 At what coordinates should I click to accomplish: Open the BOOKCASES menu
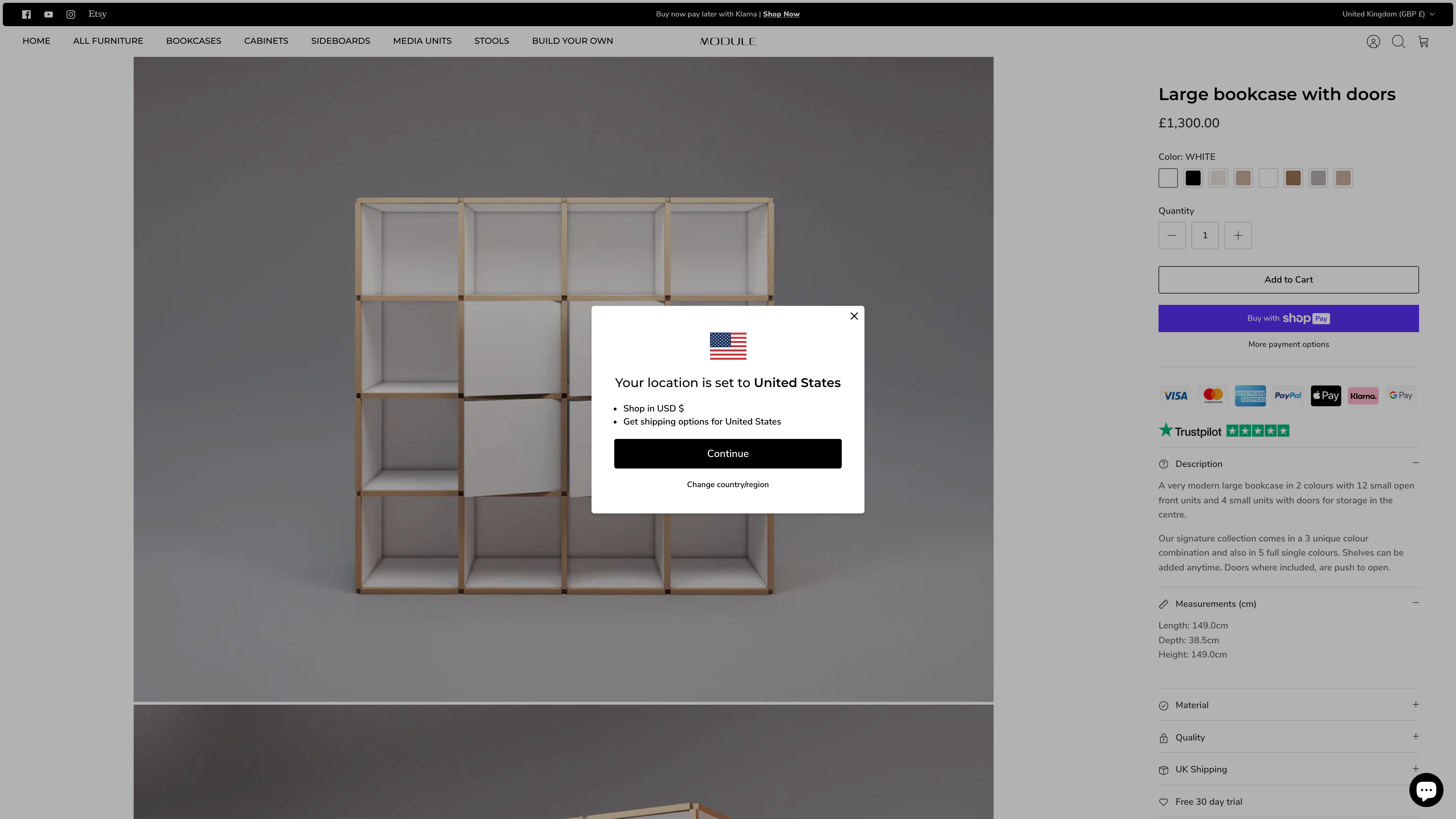click(x=193, y=41)
